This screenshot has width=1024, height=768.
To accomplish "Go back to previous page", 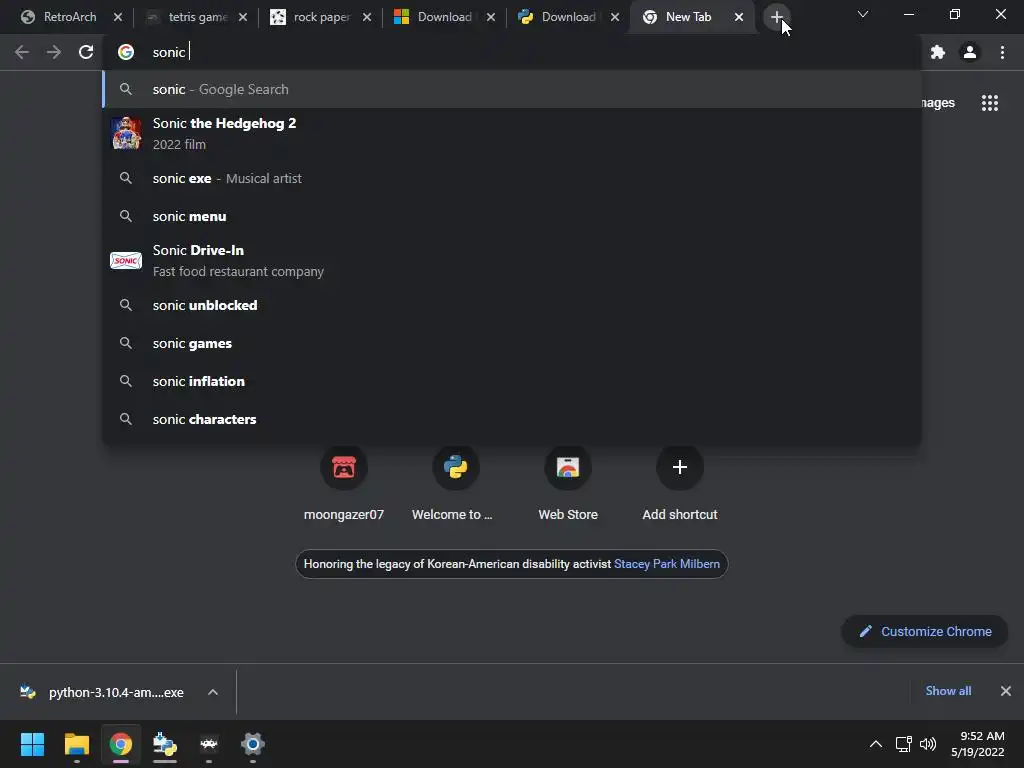I will tap(22, 52).
